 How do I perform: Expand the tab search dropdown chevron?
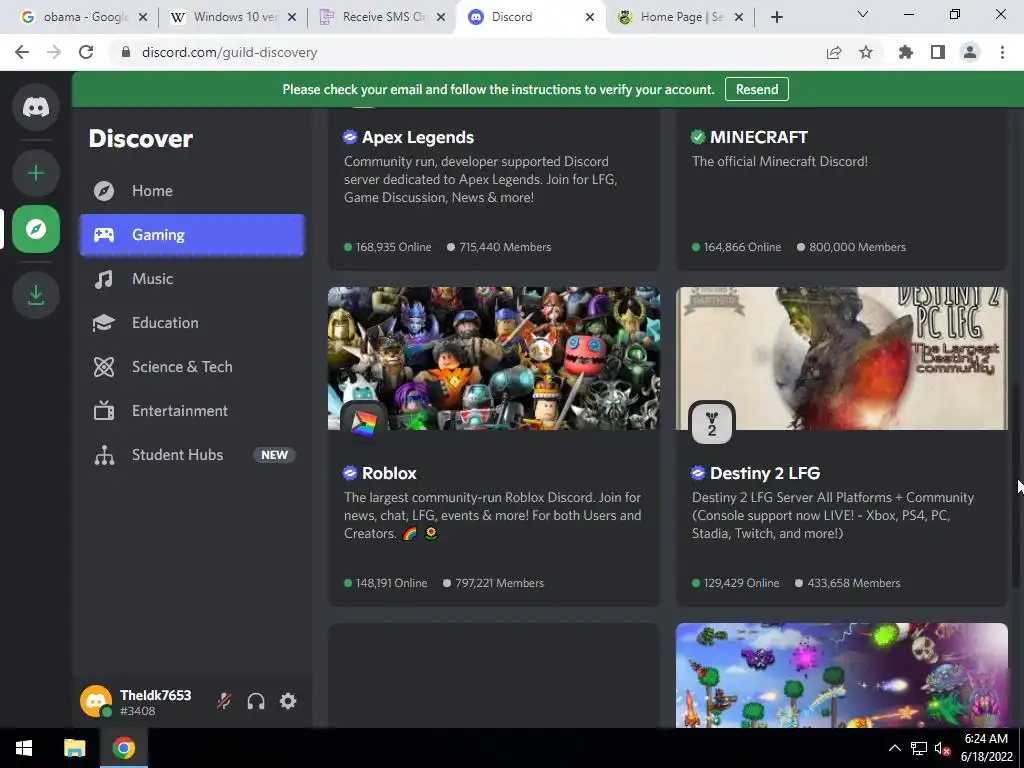click(863, 14)
